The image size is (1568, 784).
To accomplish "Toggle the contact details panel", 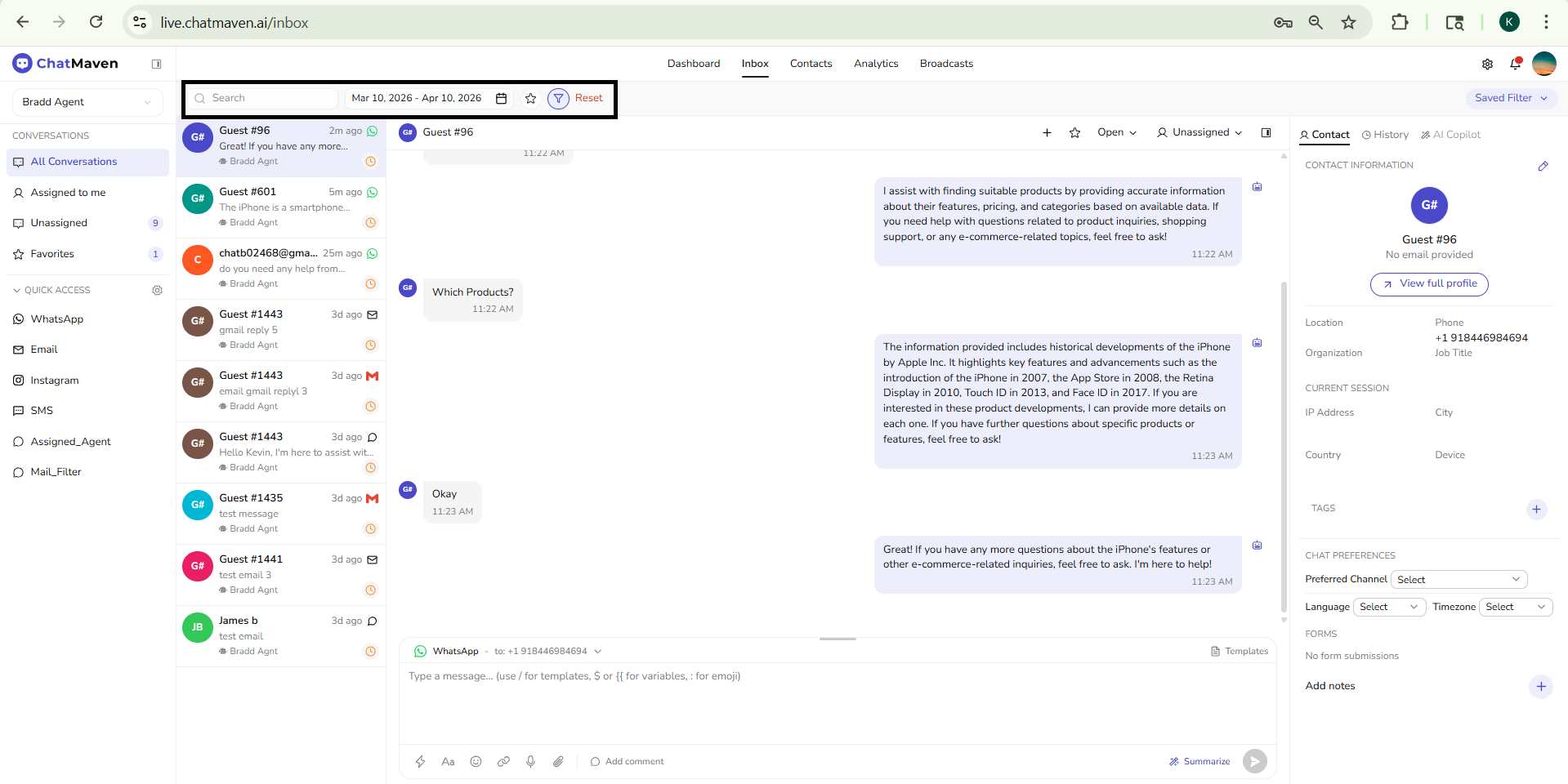I will click(1266, 132).
